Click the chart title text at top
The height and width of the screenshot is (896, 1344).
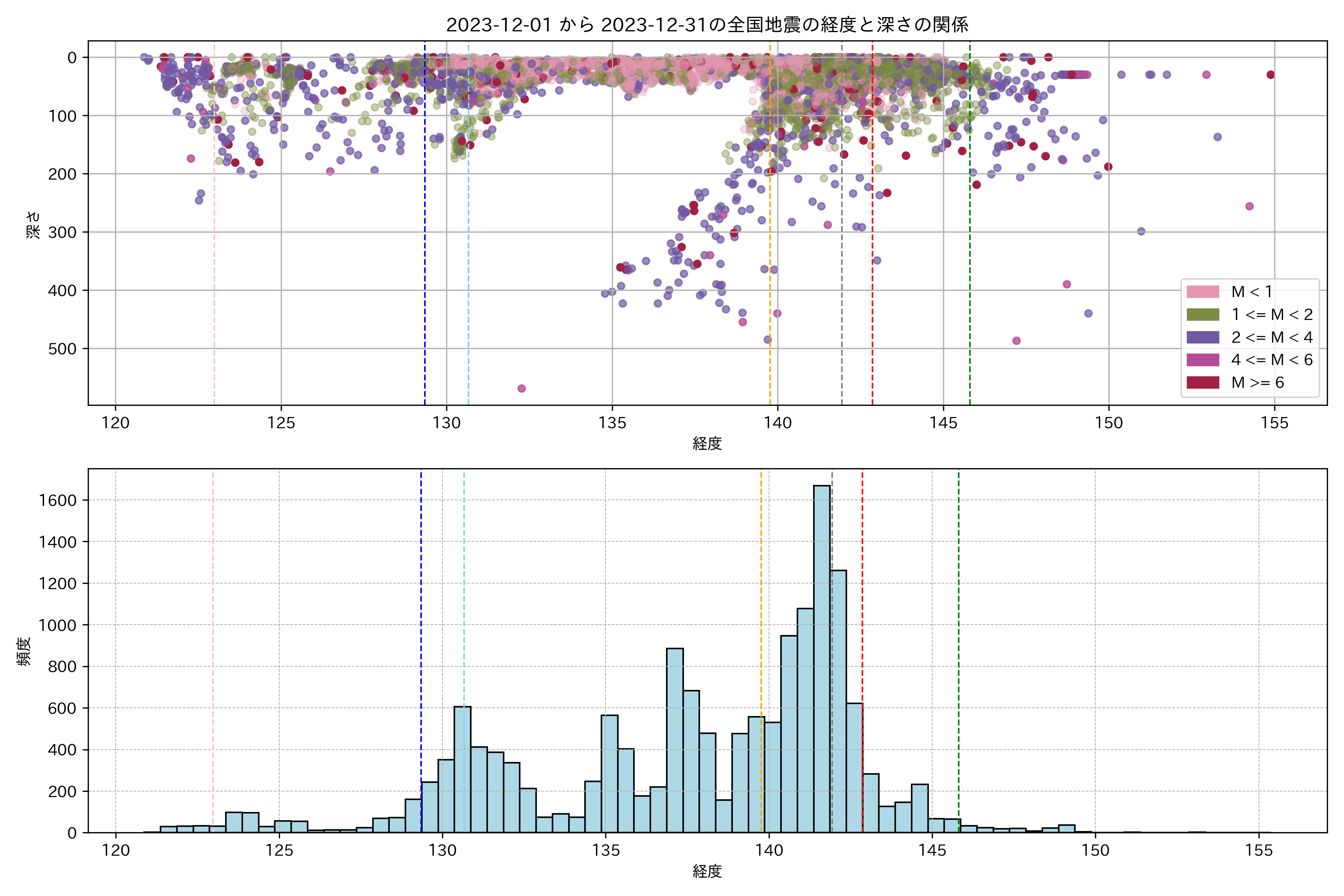[707, 25]
